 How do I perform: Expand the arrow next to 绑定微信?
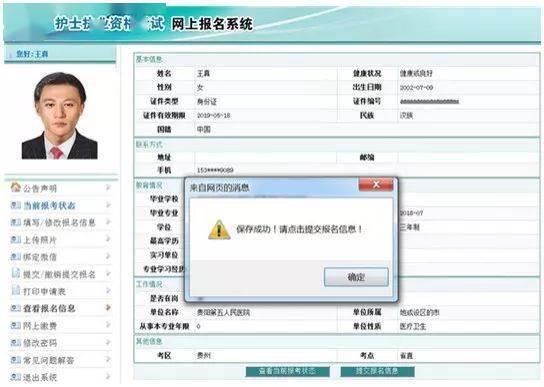(108, 256)
